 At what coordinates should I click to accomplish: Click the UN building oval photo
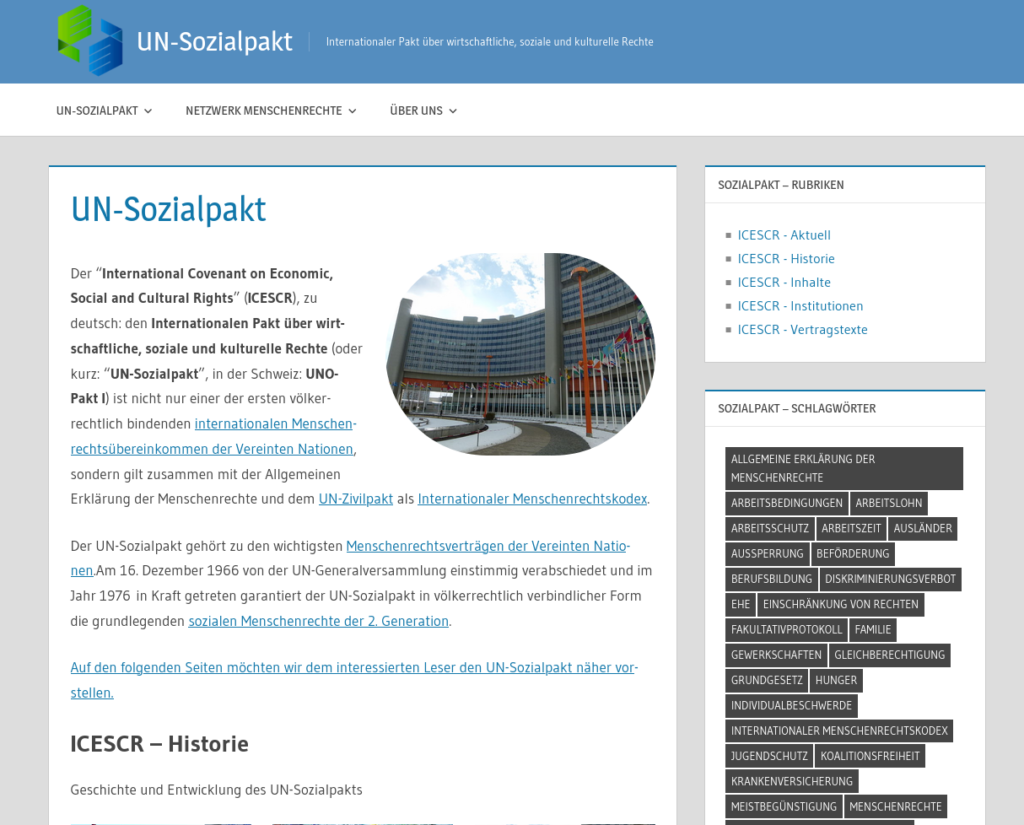520,354
